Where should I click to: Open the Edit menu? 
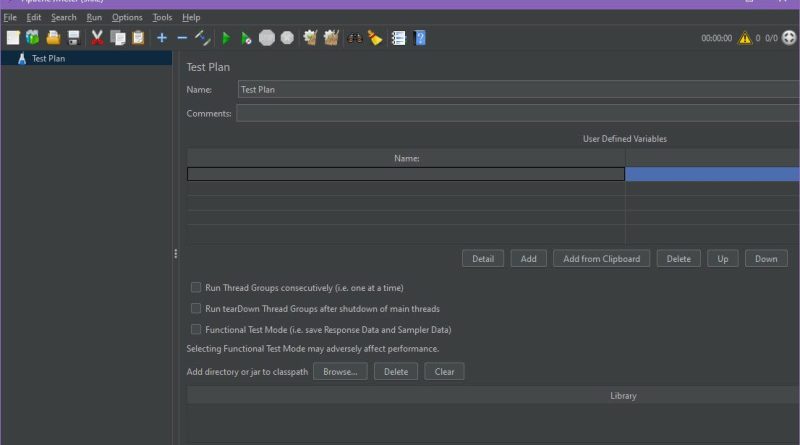pos(34,17)
